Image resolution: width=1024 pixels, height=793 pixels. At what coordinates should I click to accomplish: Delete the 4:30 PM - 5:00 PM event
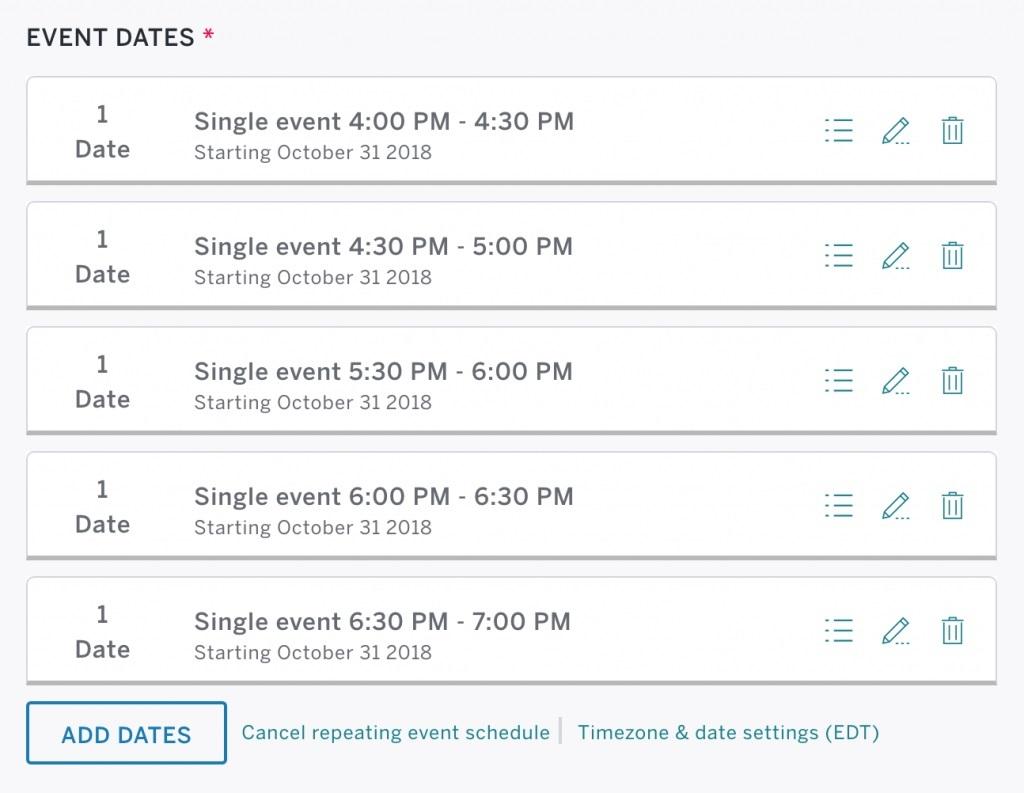952,256
